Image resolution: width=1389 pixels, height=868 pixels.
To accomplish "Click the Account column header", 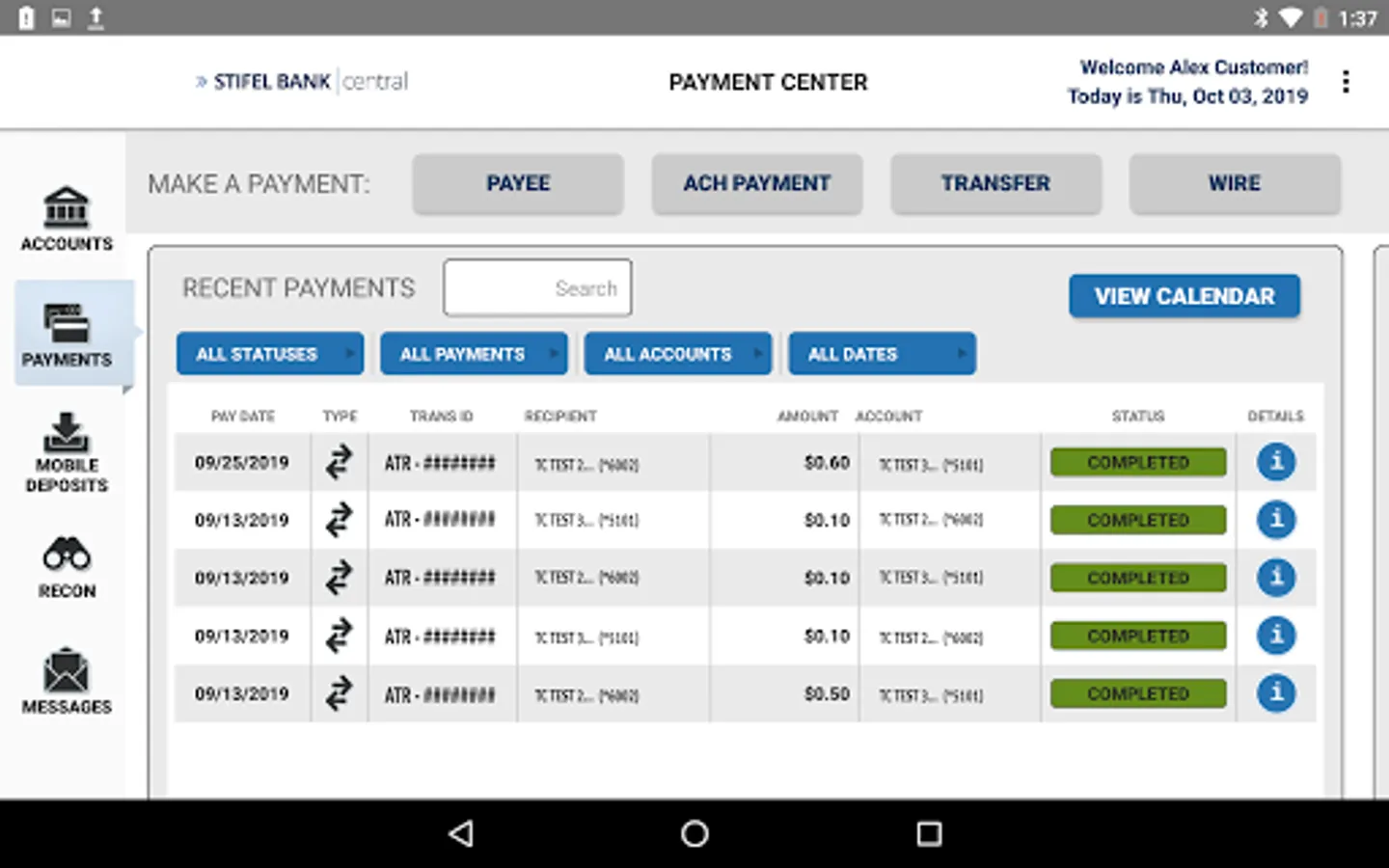I will click(x=888, y=416).
